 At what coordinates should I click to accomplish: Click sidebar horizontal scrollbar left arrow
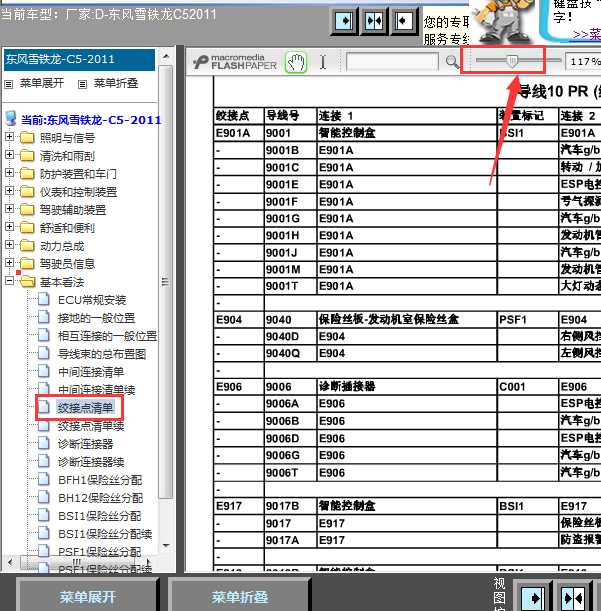pyautogui.click(x=10, y=562)
